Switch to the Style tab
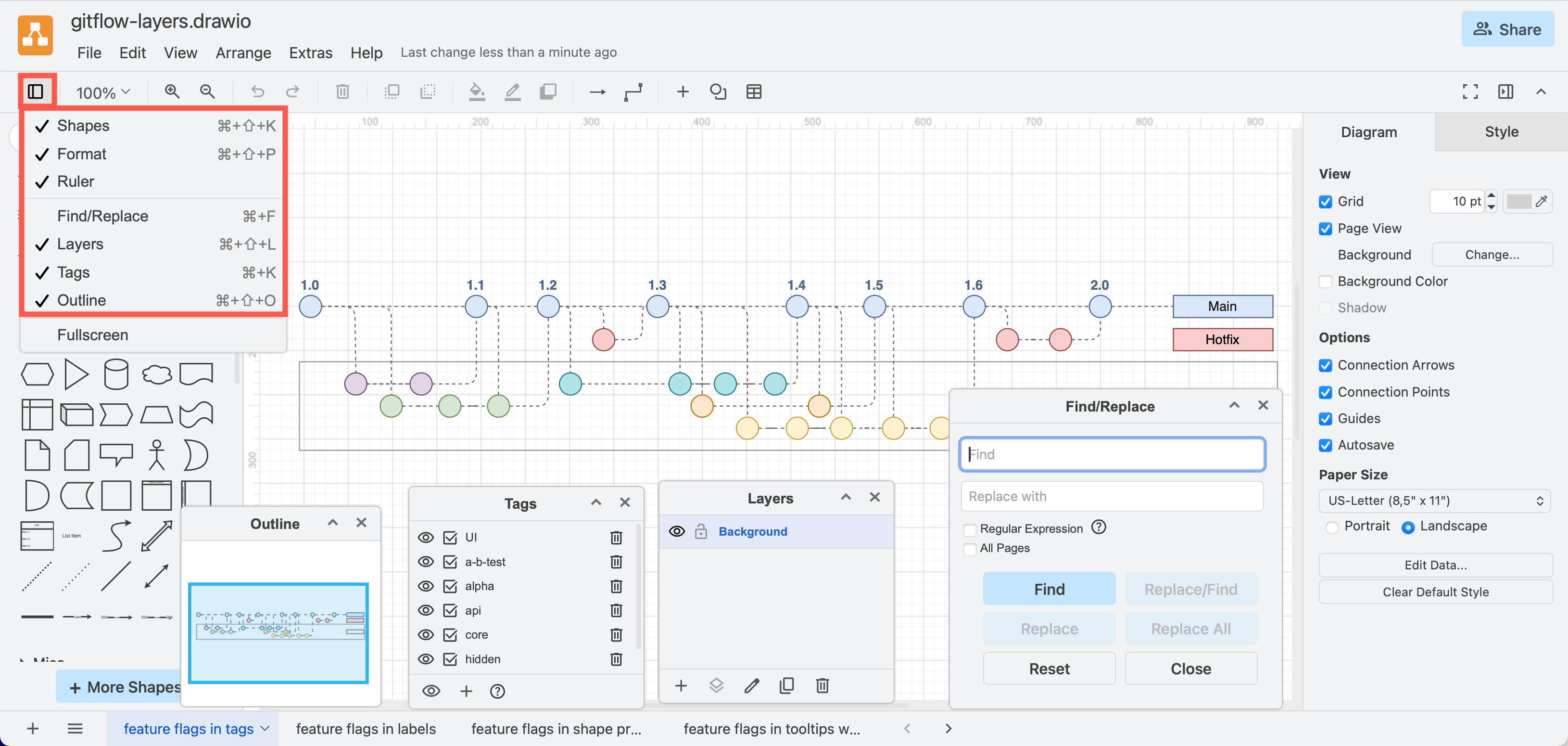The width and height of the screenshot is (1568, 746). [1501, 131]
